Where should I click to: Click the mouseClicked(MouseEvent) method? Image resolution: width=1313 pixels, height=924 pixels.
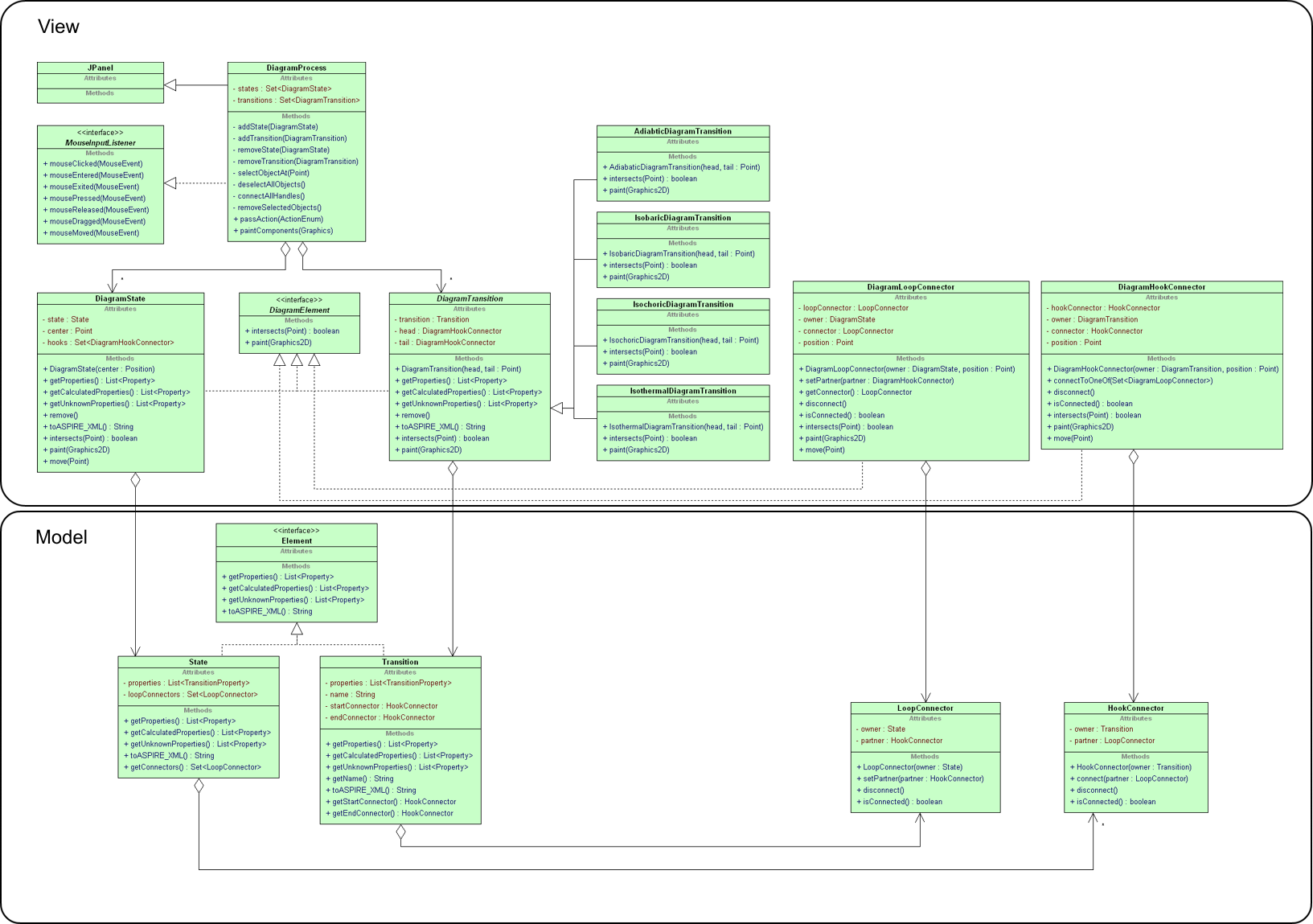point(92,163)
